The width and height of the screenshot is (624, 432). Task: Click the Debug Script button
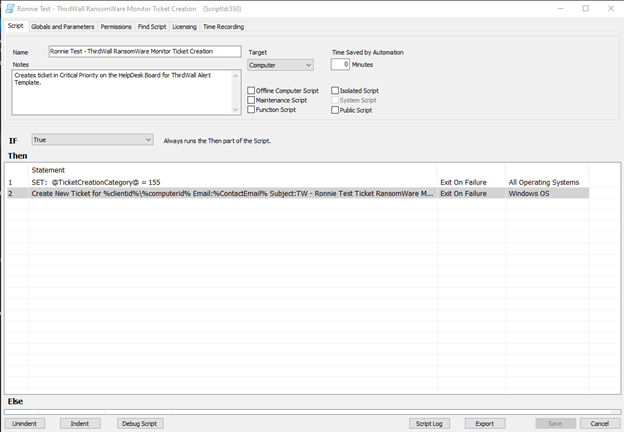(x=140, y=424)
